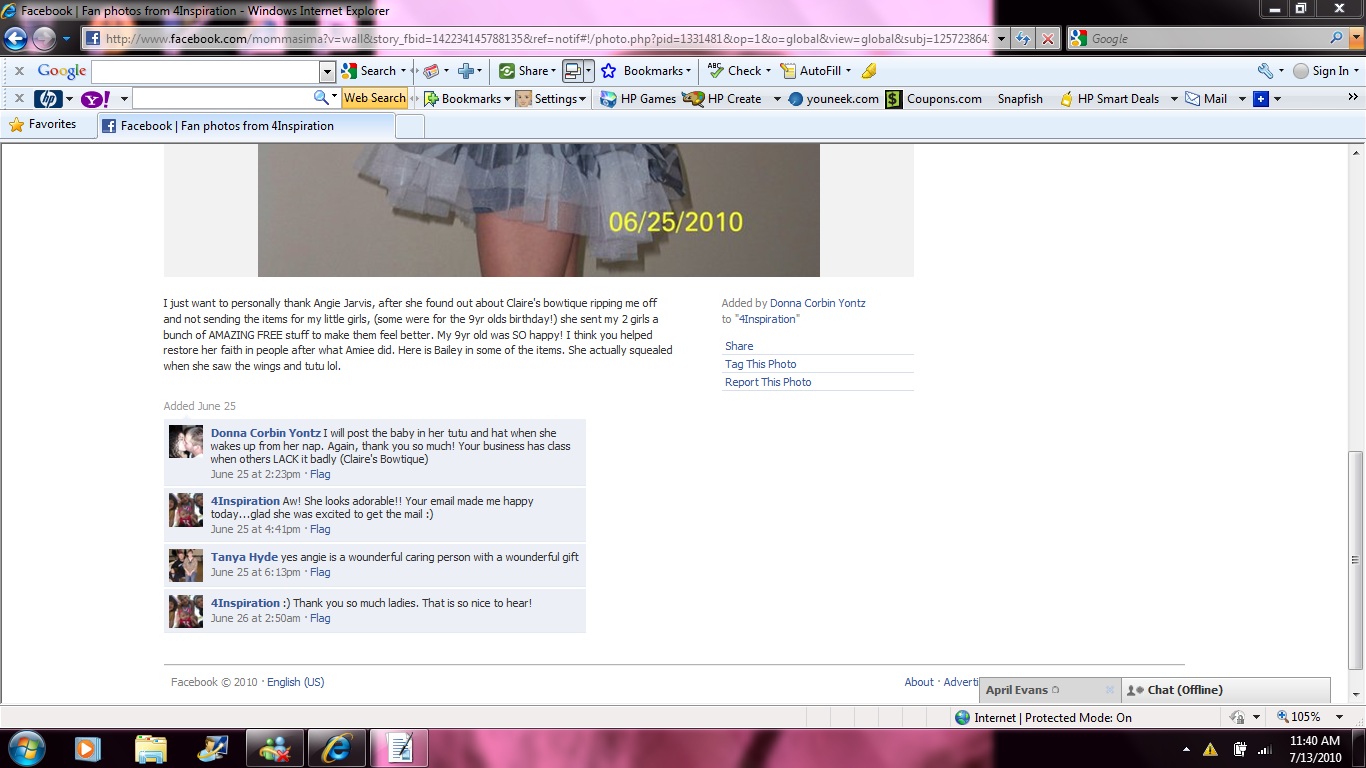Click the browser Forward arrow button
Screen dimensions: 1366x768
point(44,39)
